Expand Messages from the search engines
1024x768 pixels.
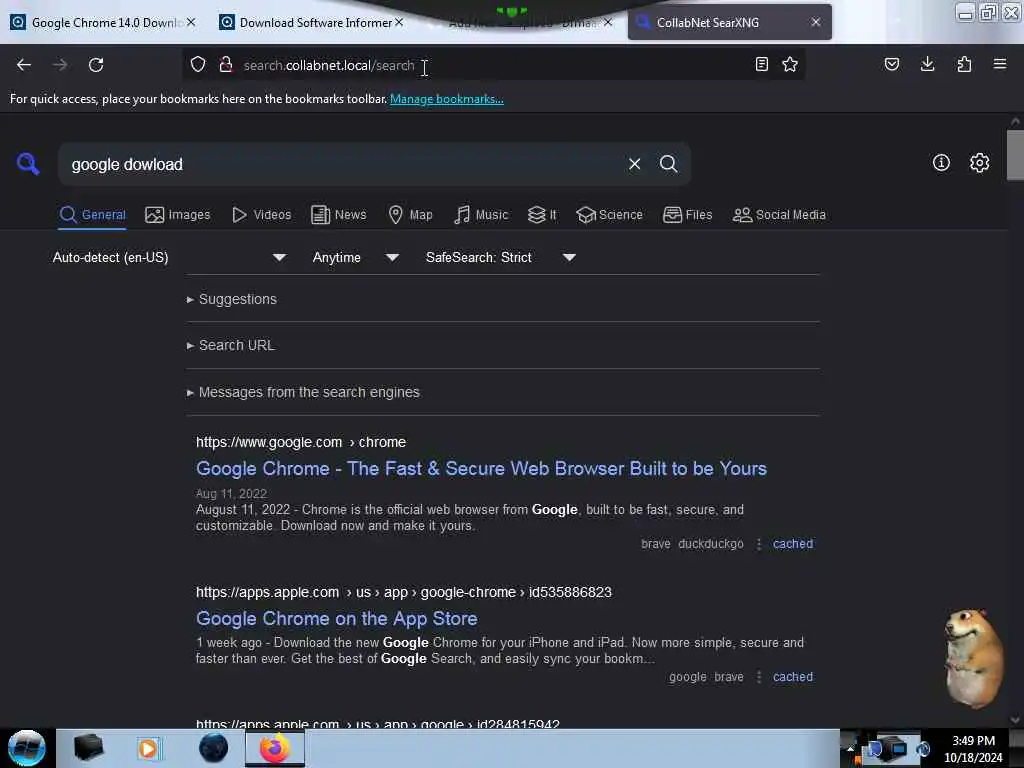[303, 392]
